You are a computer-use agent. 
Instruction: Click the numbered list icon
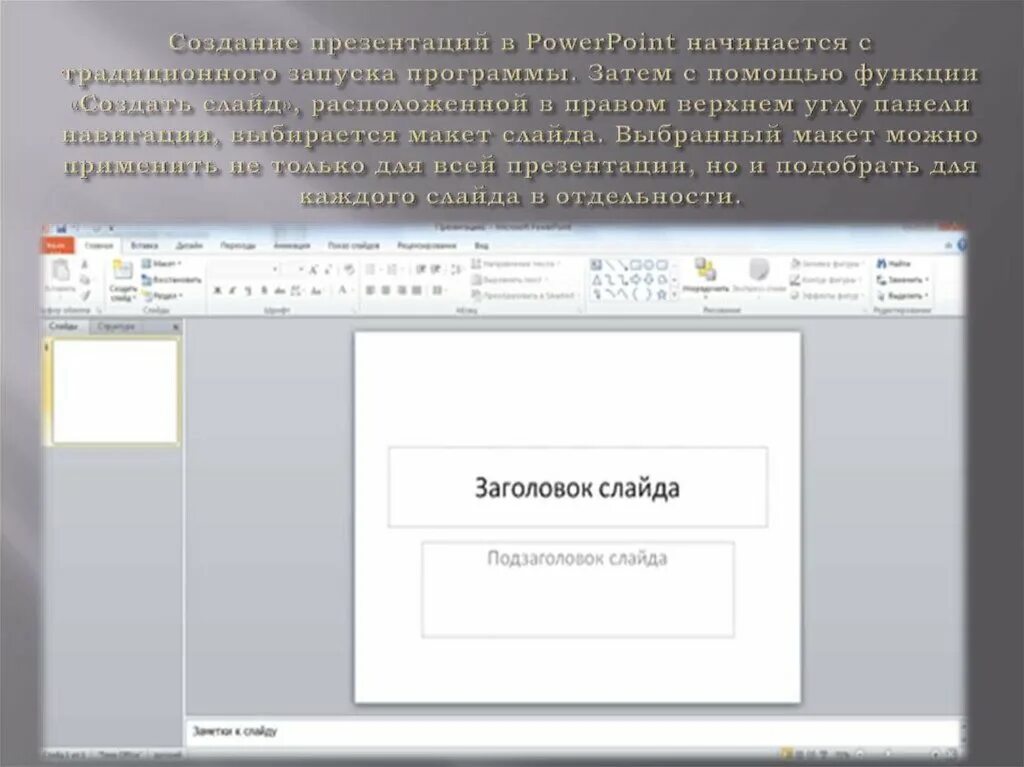(393, 269)
